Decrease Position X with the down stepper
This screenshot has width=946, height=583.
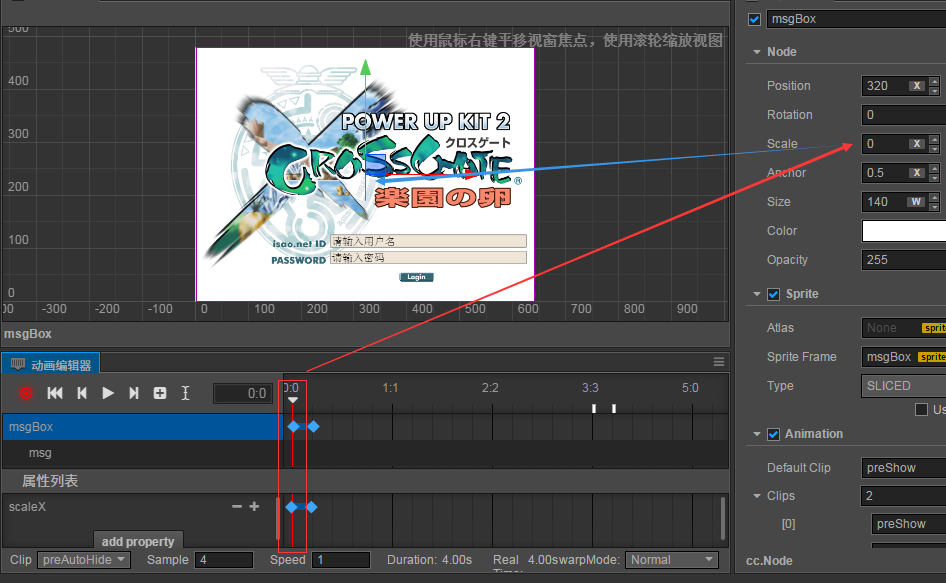coord(934,91)
